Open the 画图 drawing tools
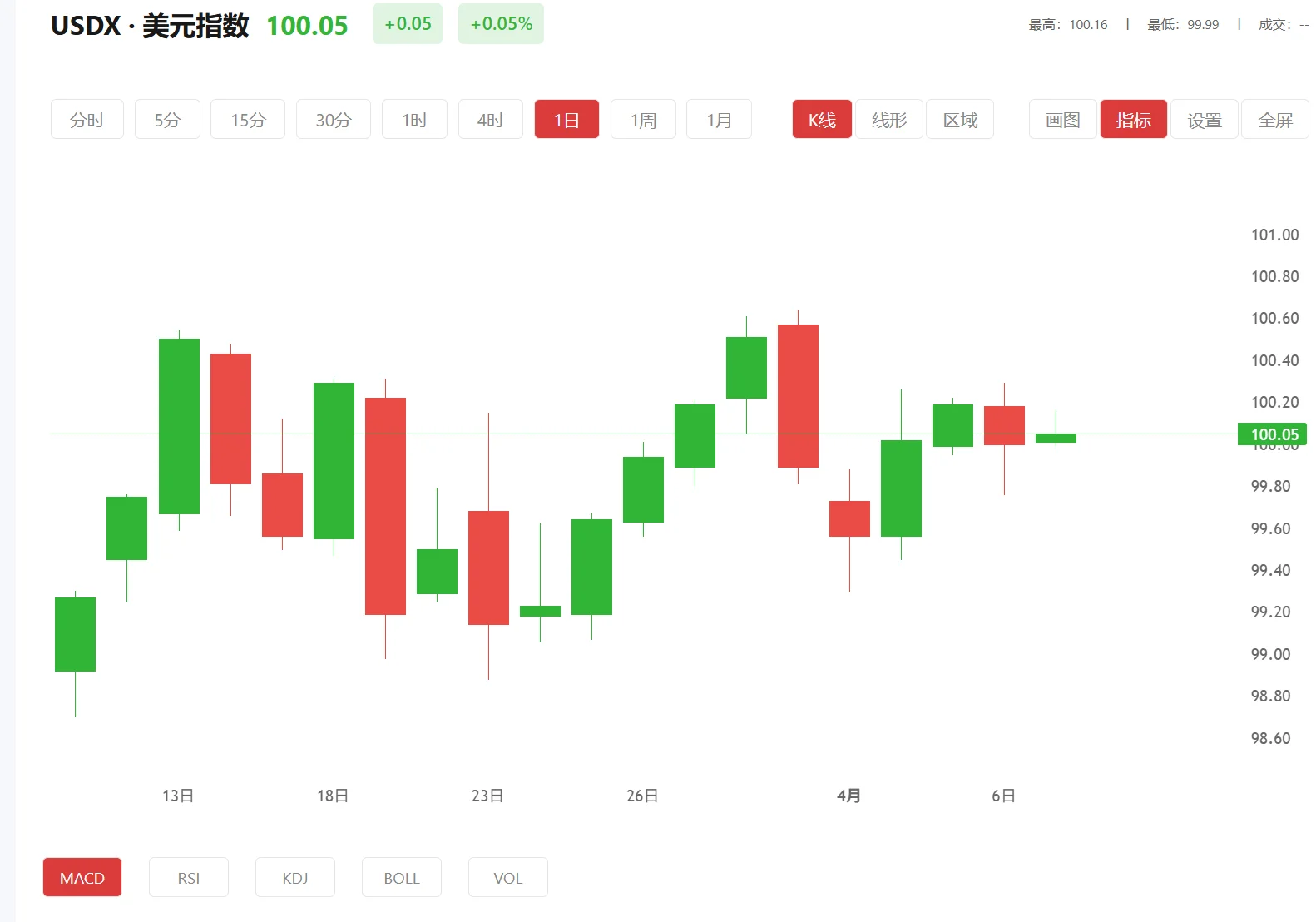1316x922 pixels. pyautogui.click(x=1062, y=120)
